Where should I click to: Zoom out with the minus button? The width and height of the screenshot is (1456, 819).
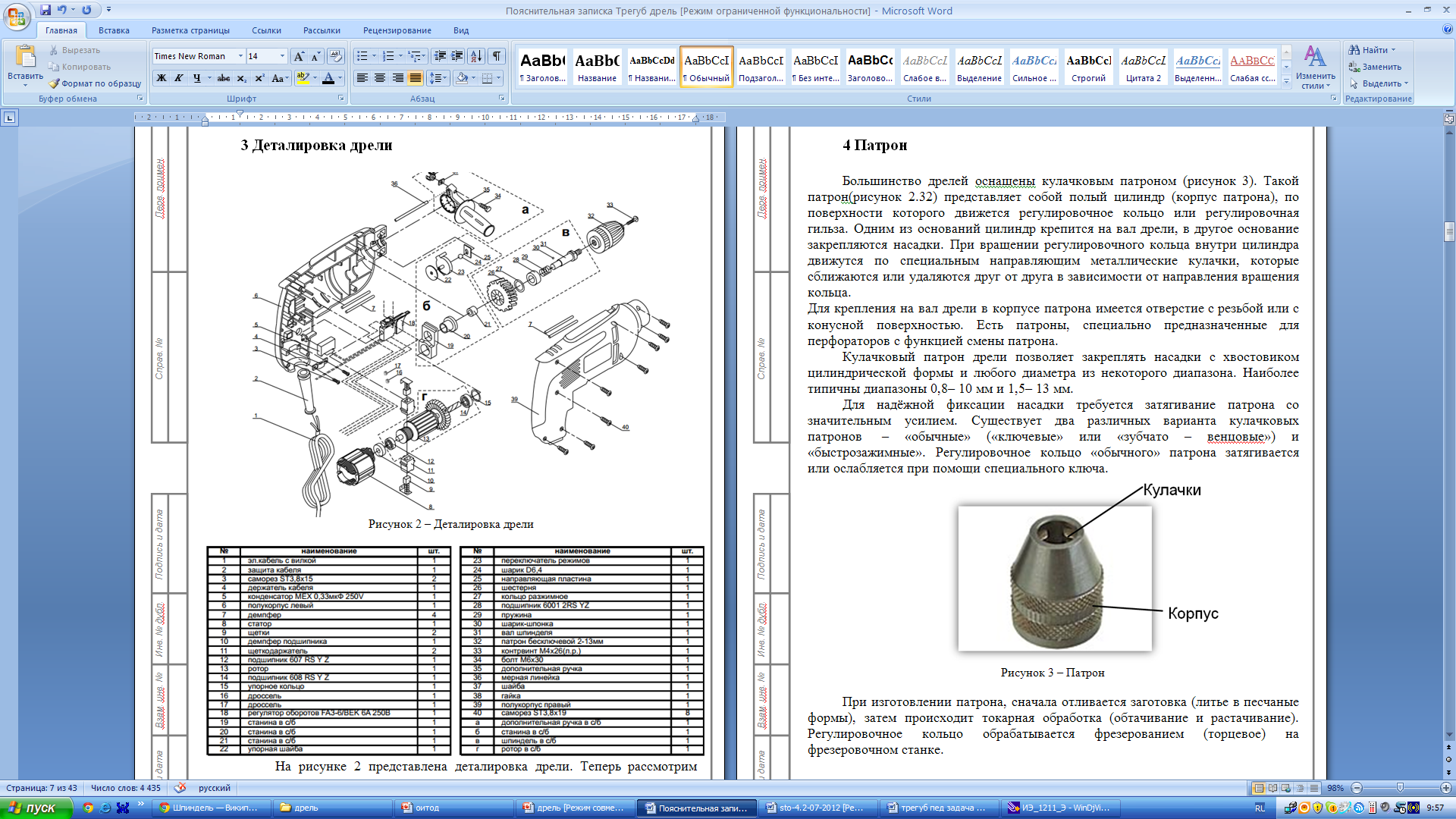point(1357,788)
